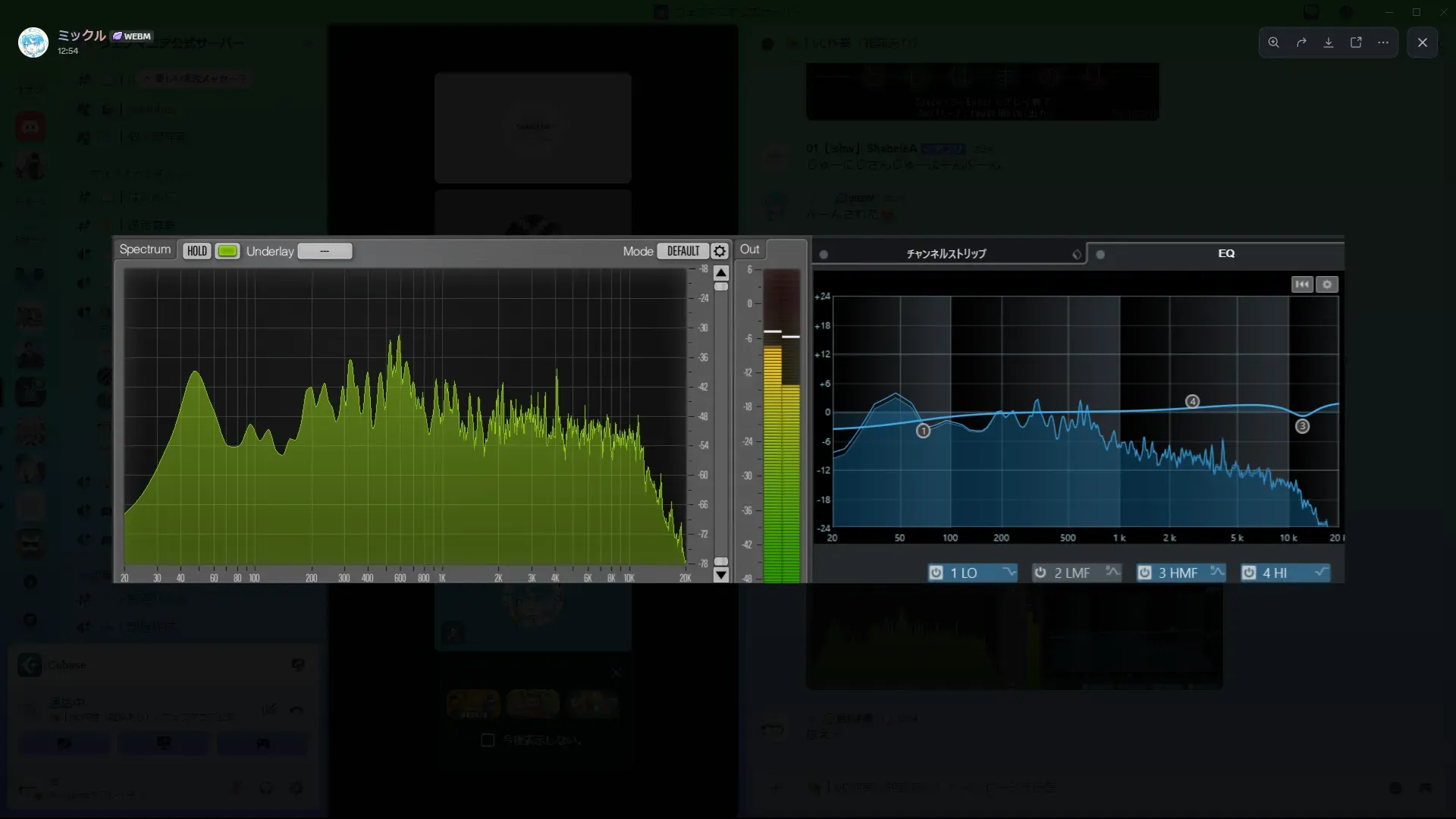Click the ミックル username

pos(81,35)
